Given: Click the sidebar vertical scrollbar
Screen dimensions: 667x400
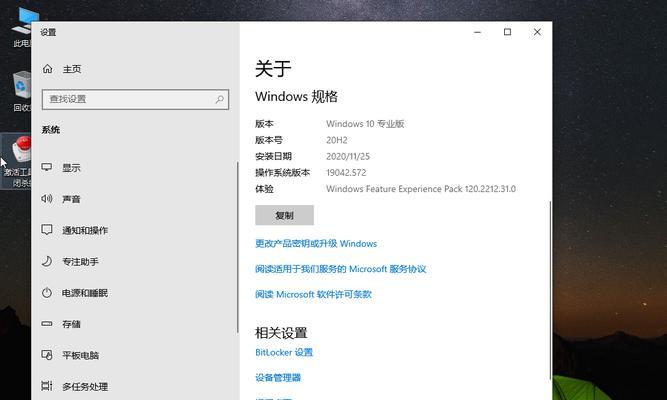Looking at the screenshot, I should click(x=237, y=247).
